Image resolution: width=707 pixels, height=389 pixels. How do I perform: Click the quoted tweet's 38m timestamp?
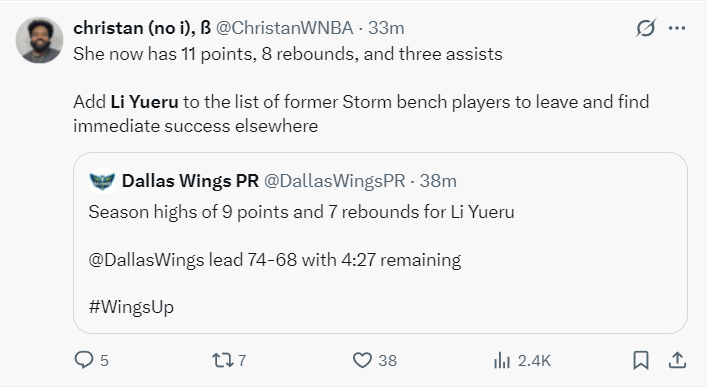(x=438, y=181)
